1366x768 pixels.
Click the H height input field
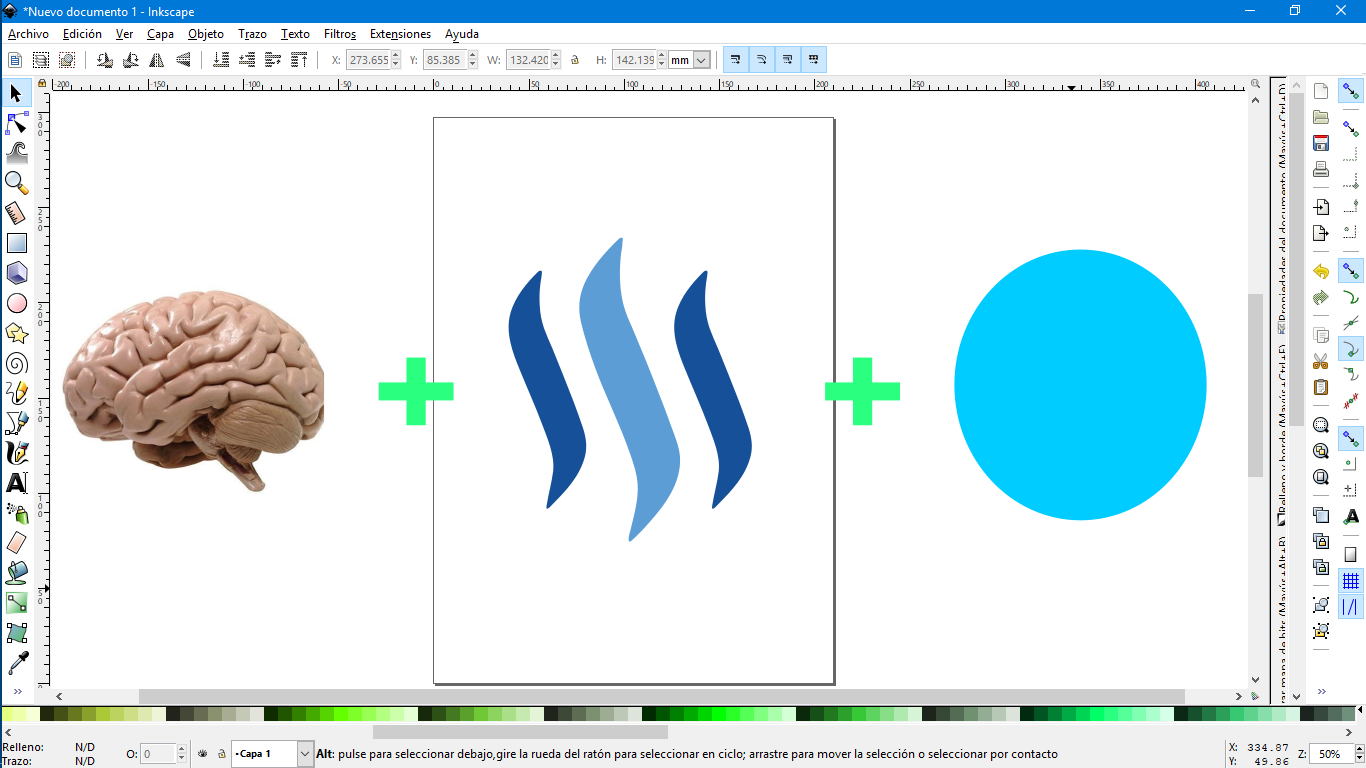pyautogui.click(x=634, y=60)
